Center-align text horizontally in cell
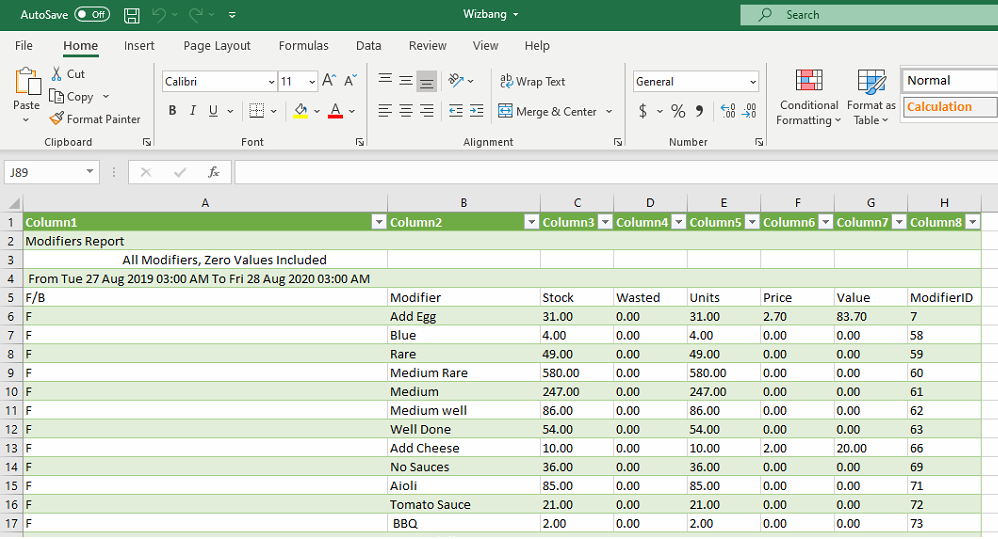 pos(406,111)
